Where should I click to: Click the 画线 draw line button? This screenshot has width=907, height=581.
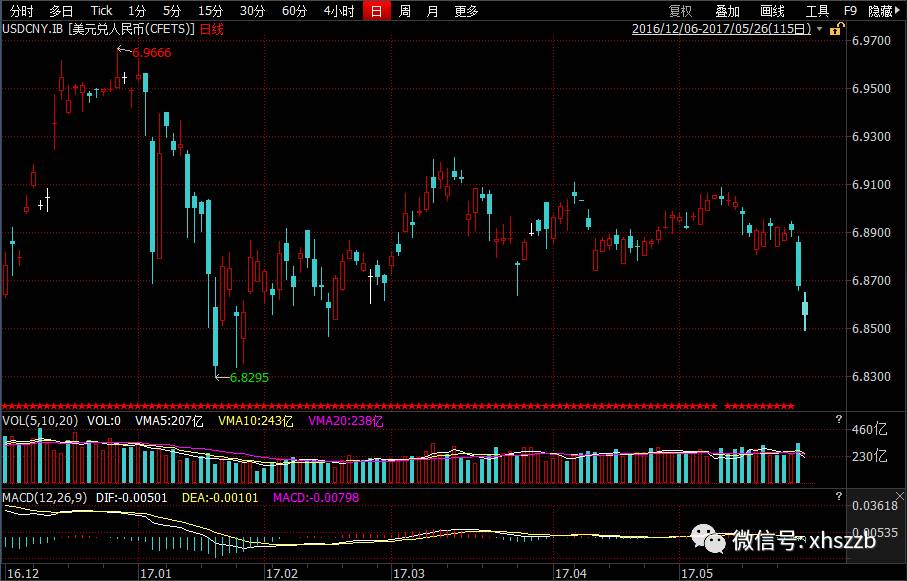click(772, 11)
